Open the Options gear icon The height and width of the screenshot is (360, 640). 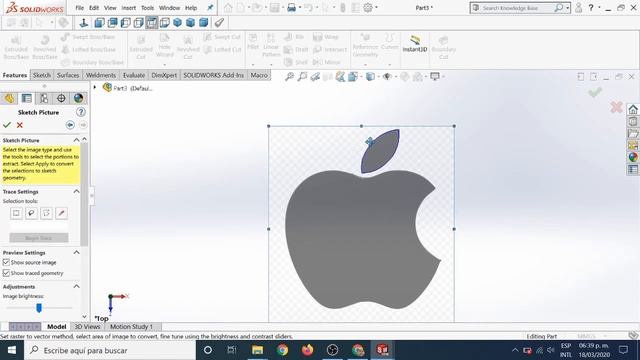[x=368, y=7]
